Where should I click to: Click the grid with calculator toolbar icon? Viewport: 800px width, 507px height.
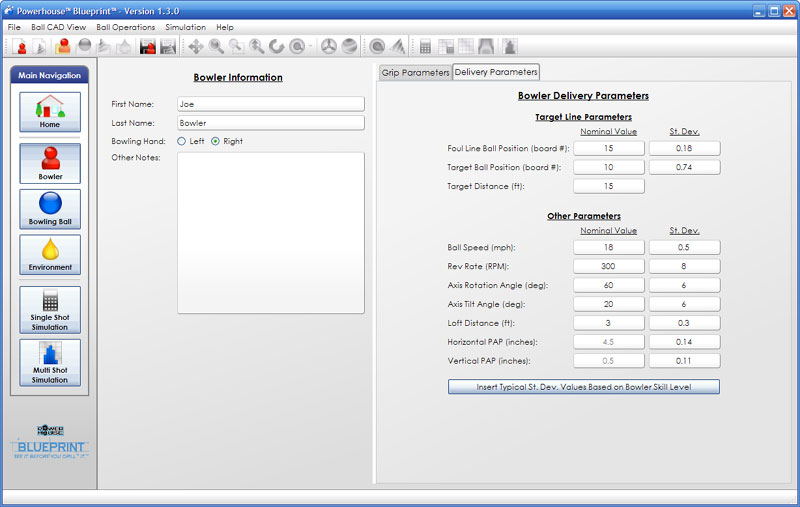coord(446,46)
